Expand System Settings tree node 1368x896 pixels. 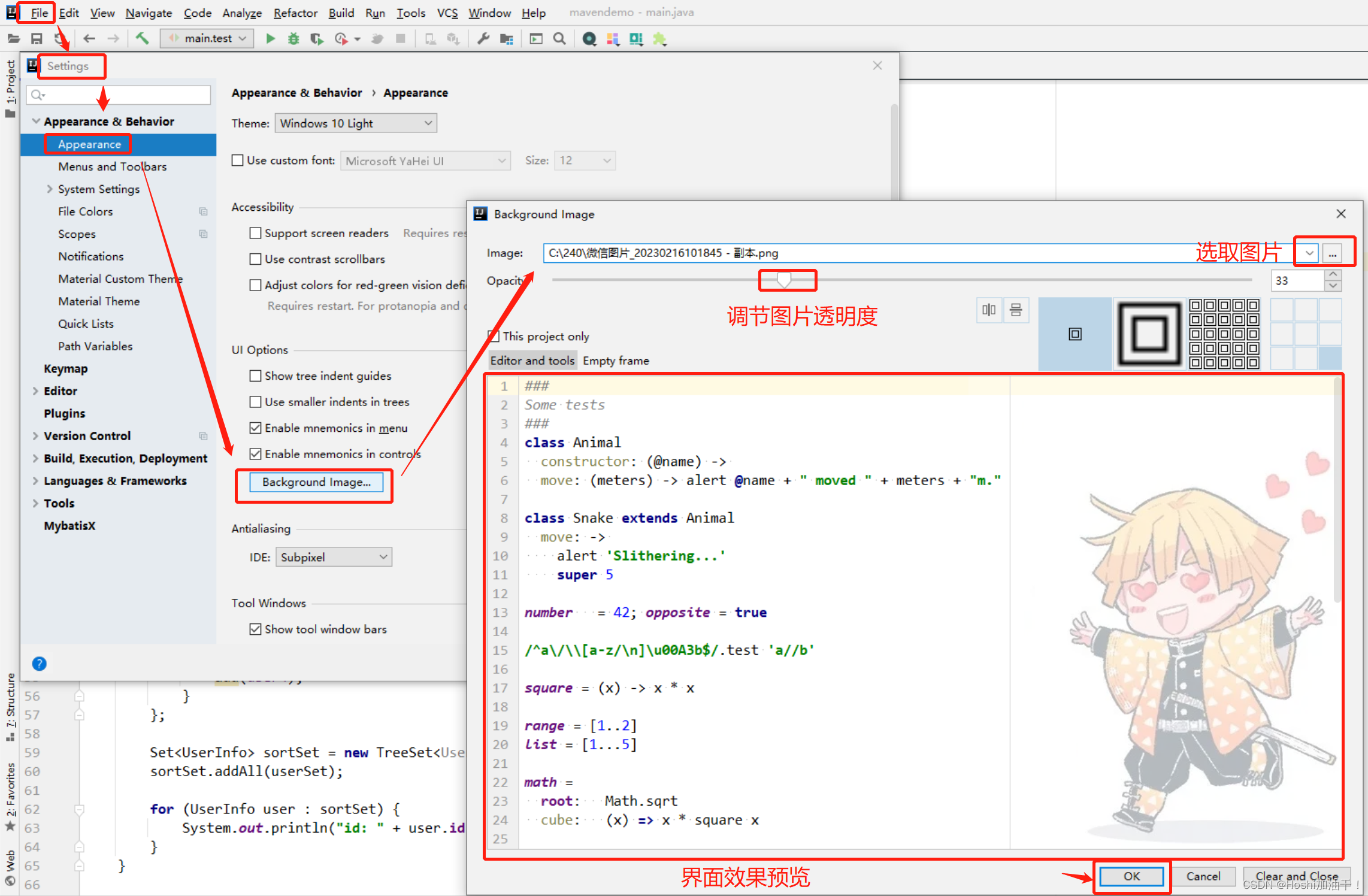[50, 189]
